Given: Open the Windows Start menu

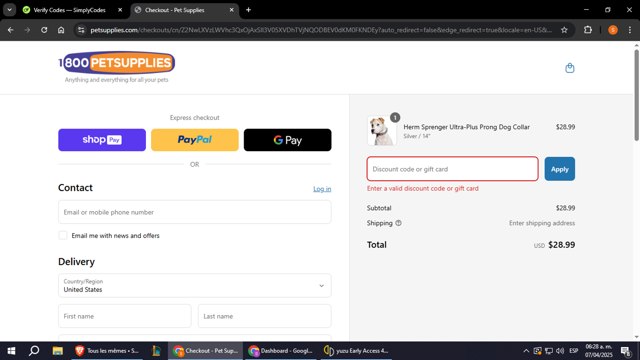Looking at the screenshot, I should [x=11, y=351].
